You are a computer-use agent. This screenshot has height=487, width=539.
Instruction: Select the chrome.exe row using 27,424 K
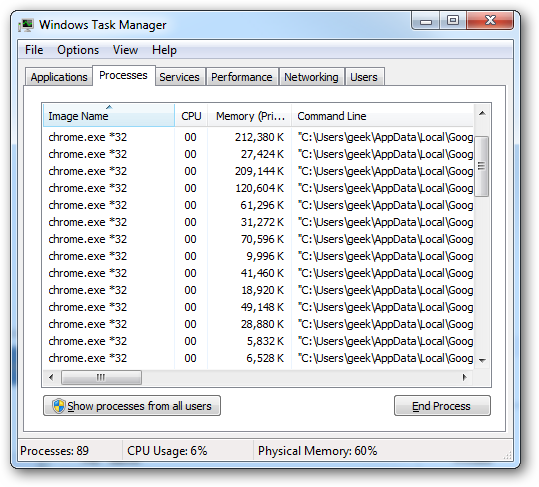pyautogui.click(x=258, y=154)
